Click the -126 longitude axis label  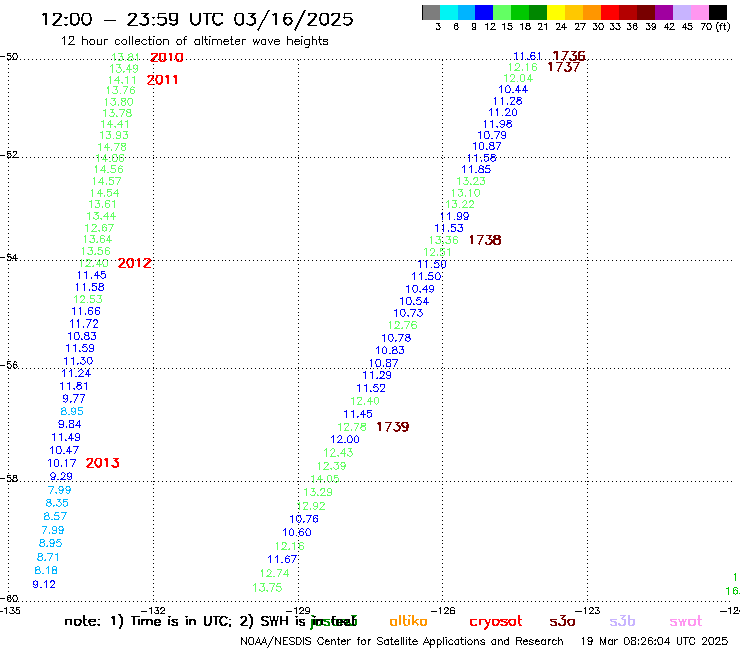click(x=443, y=610)
